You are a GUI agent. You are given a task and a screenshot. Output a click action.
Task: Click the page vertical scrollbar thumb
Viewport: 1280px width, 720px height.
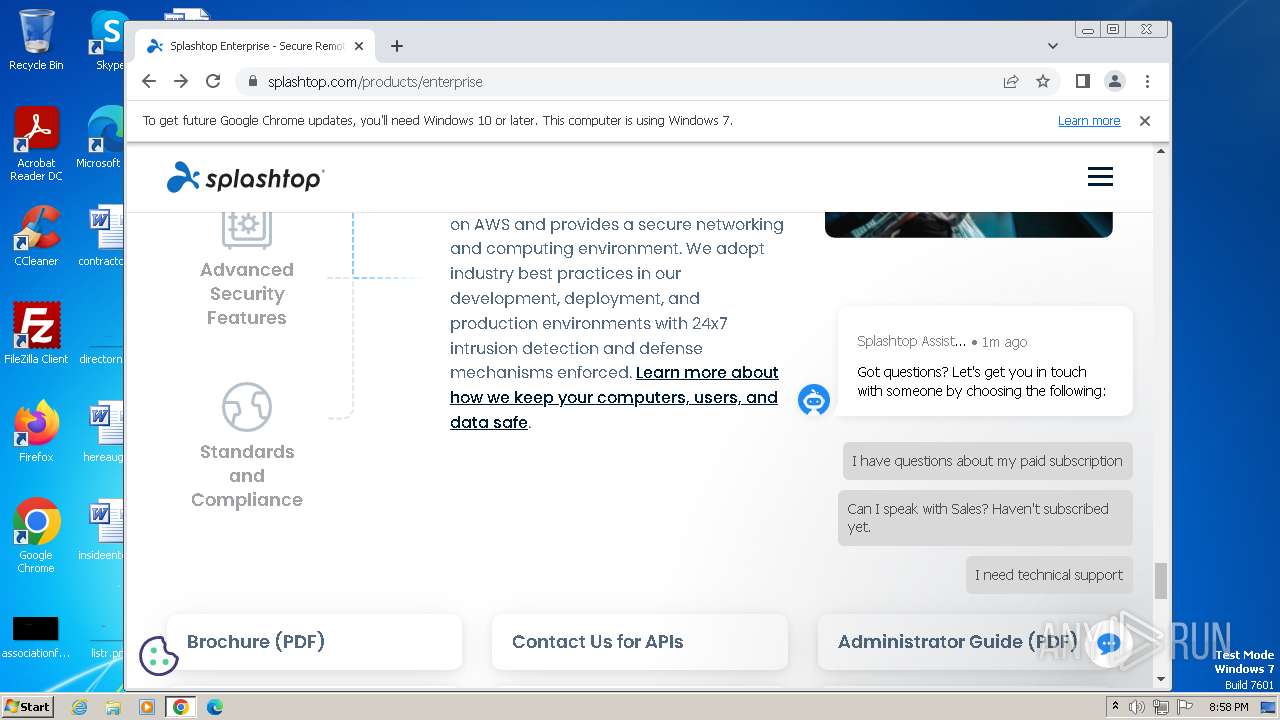point(1161,581)
